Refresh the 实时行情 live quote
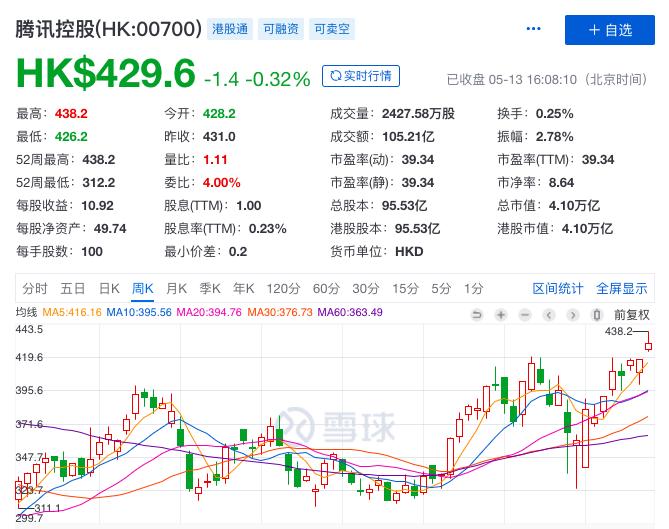Viewport: 669px width, 529px height. (361, 76)
